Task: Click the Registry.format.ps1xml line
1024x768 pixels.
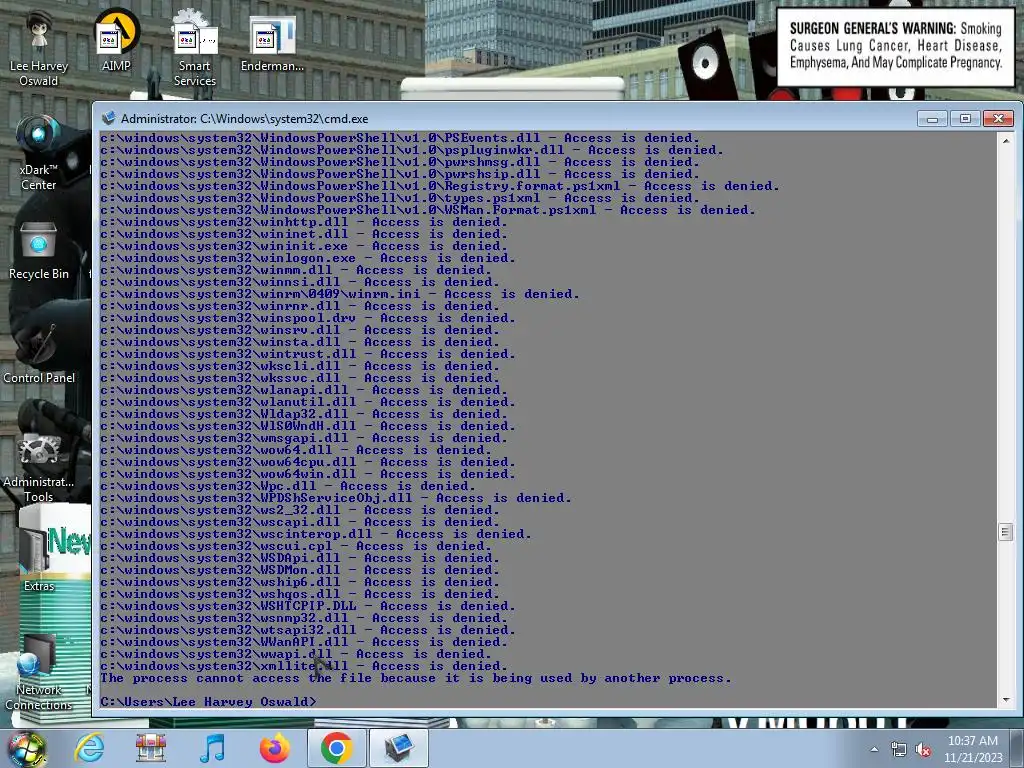Action: click(440, 186)
